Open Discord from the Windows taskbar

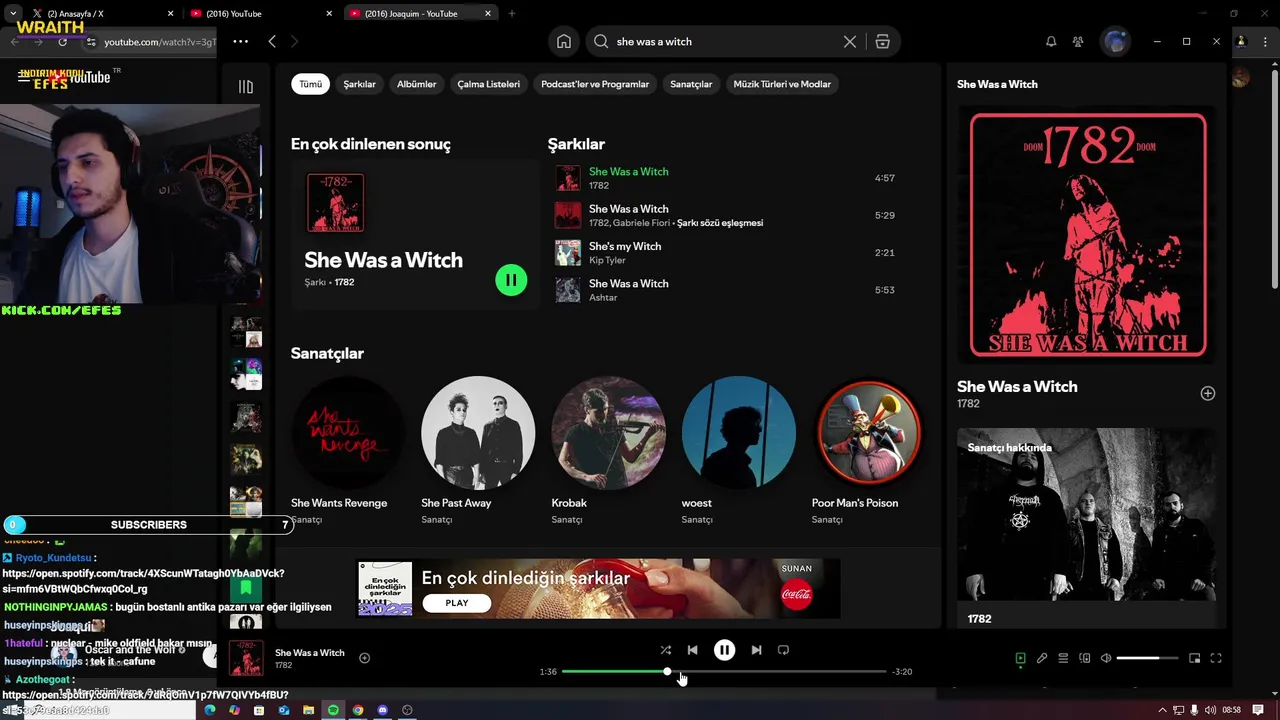[382, 710]
